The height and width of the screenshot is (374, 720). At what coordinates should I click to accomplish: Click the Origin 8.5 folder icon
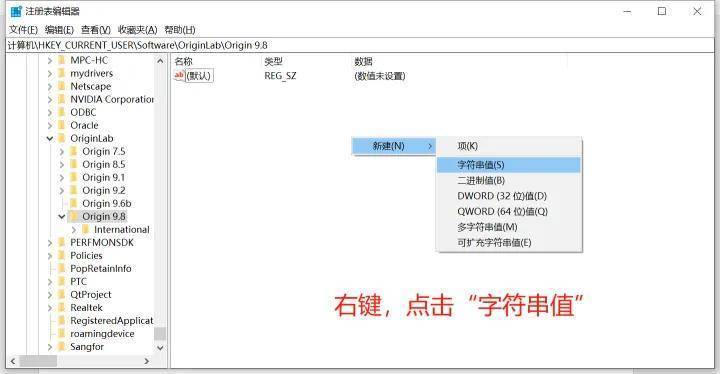click(x=74, y=164)
